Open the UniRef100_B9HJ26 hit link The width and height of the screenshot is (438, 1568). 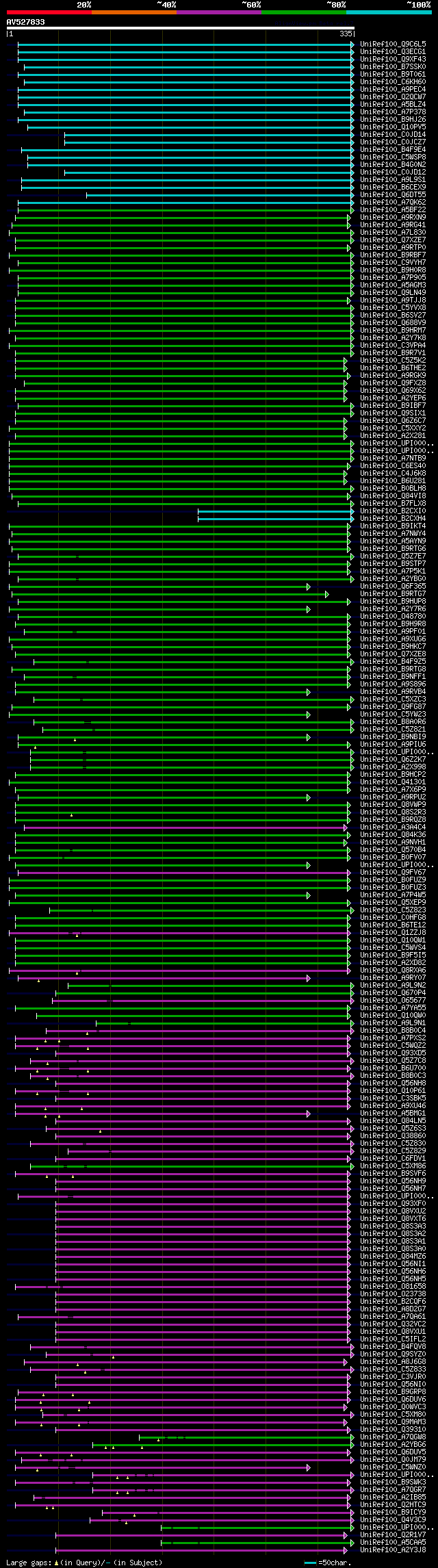click(393, 120)
